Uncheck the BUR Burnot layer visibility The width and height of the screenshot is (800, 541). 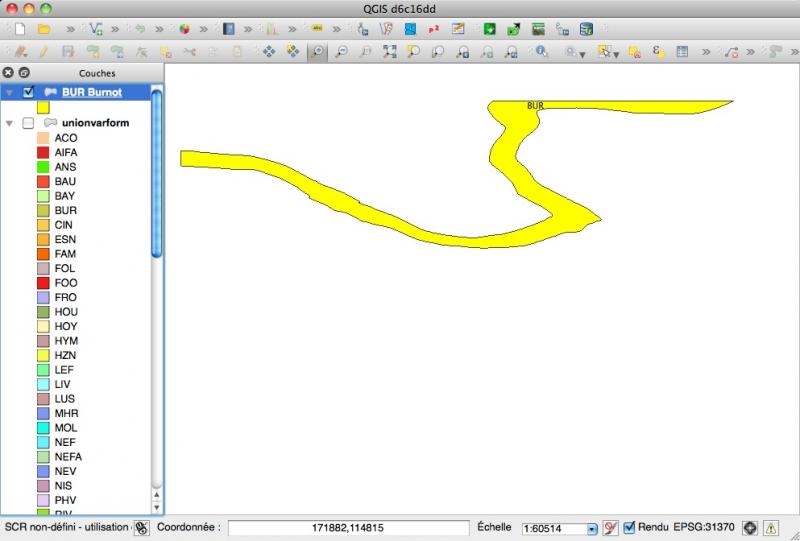(x=28, y=92)
